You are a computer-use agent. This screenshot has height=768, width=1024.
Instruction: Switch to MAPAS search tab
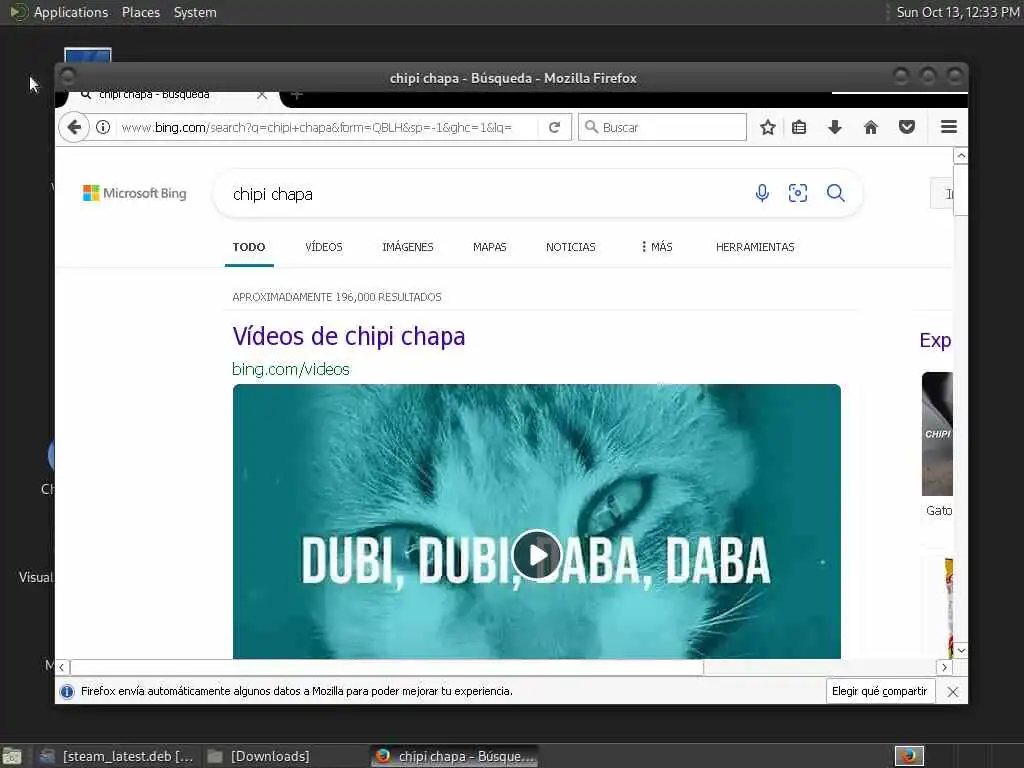[x=489, y=247]
